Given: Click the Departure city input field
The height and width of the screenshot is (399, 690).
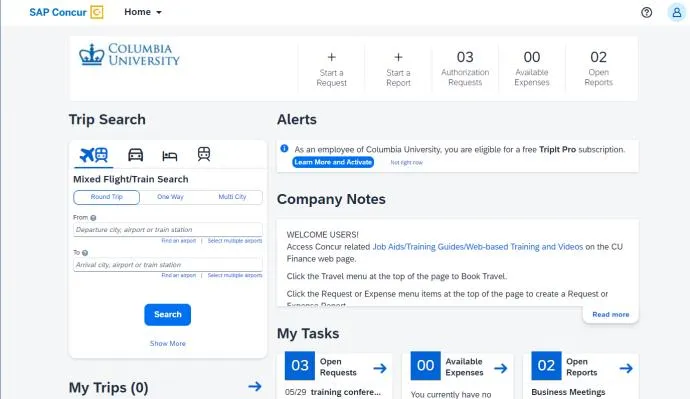Looking at the screenshot, I should [x=168, y=230].
